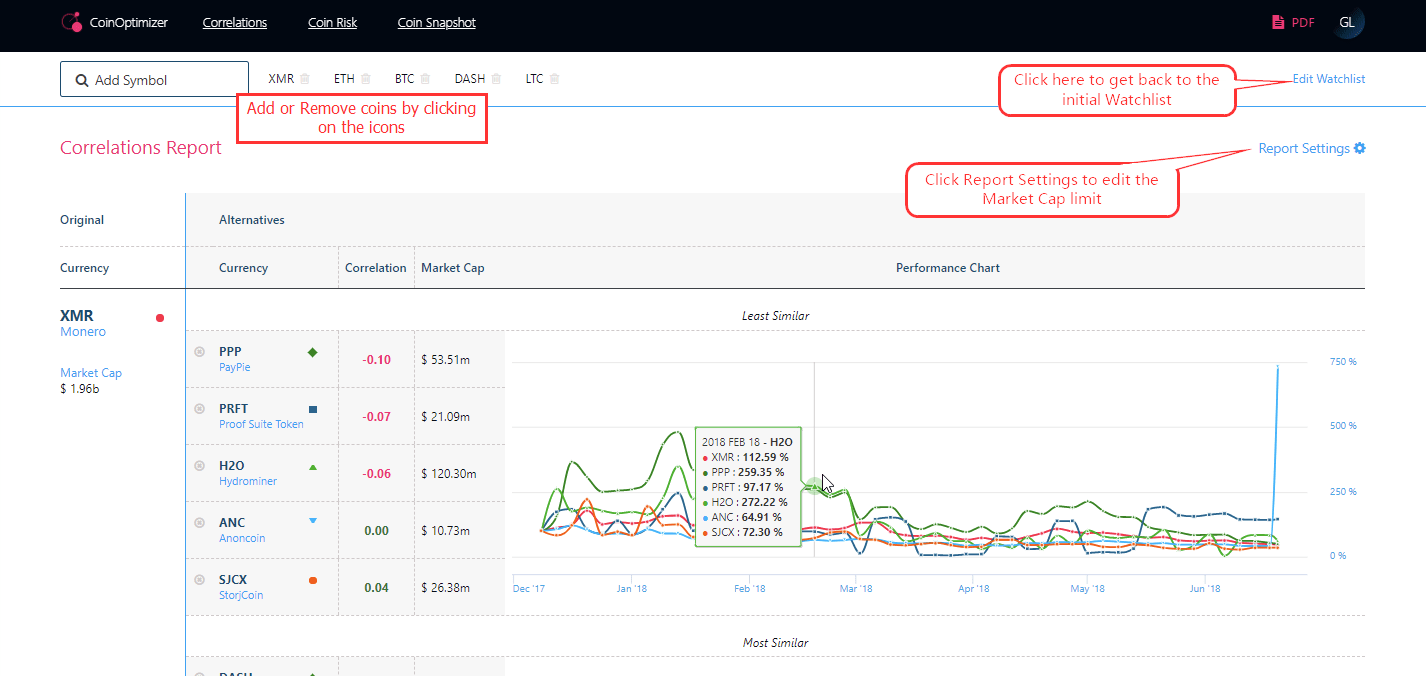Remove H2O Hydrominer from alternatives
This screenshot has width=1426, height=676.
point(199,466)
